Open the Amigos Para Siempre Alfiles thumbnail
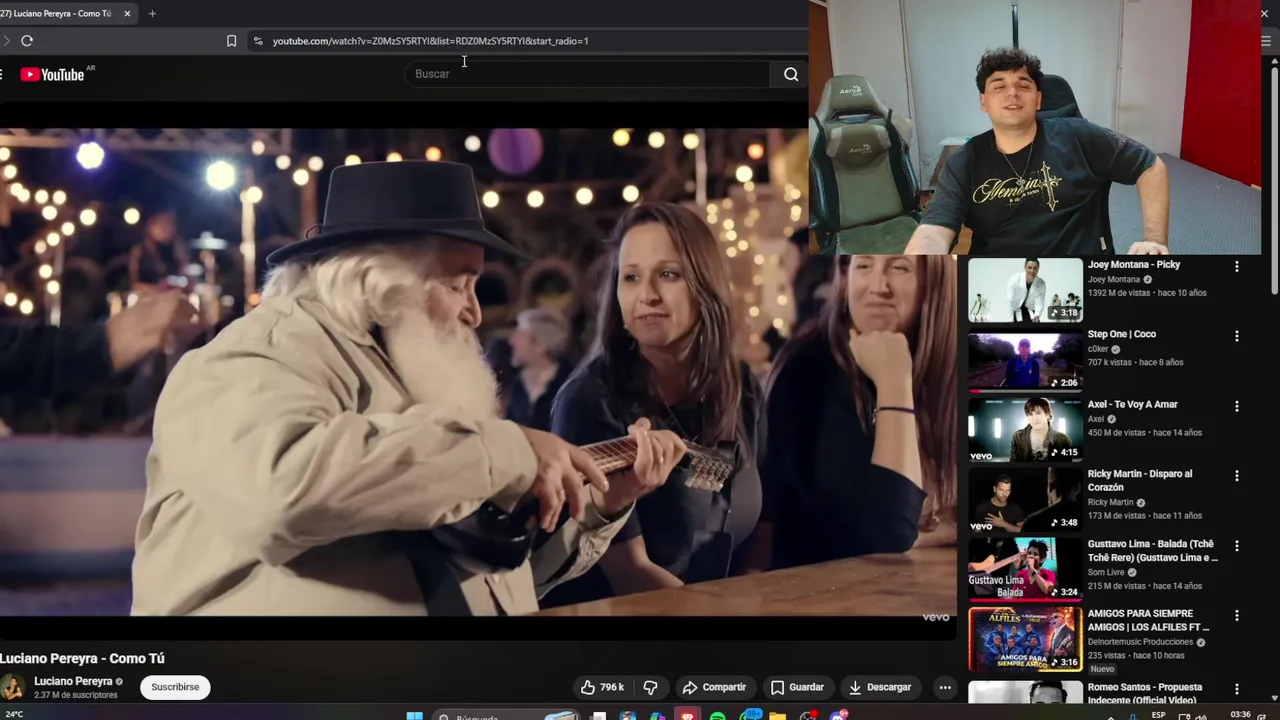 click(x=1025, y=639)
